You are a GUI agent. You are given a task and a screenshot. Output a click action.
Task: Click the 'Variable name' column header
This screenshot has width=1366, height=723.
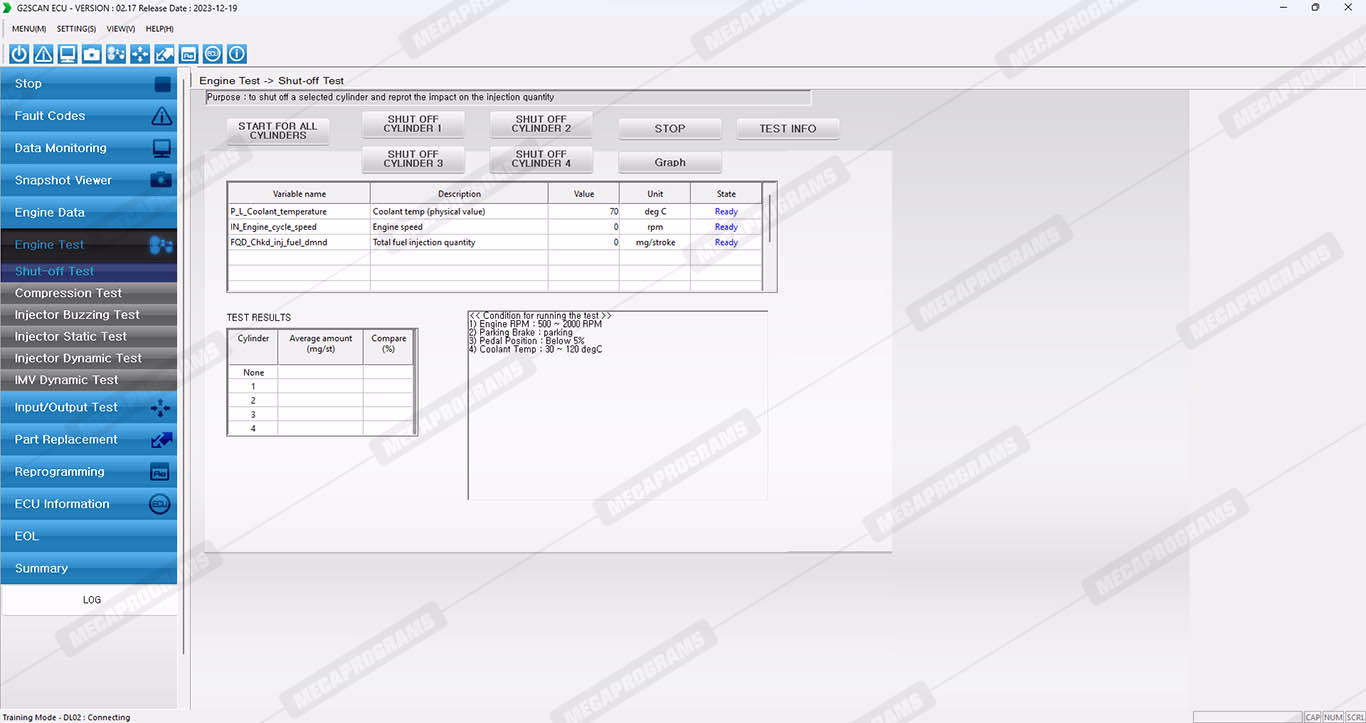[299, 194]
